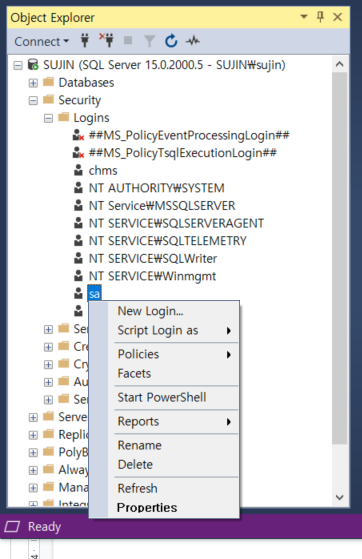
Task: Click the Refresh toolbar icon
Action: pyautogui.click(x=171, y=41)
